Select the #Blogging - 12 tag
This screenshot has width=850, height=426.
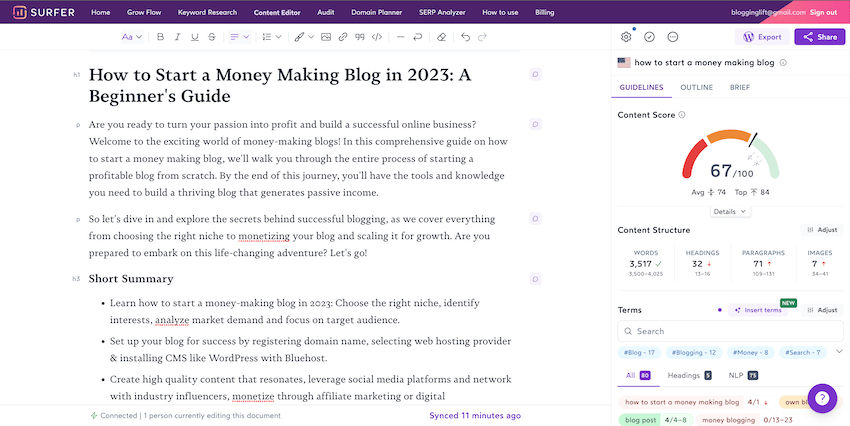click(694, 352)
